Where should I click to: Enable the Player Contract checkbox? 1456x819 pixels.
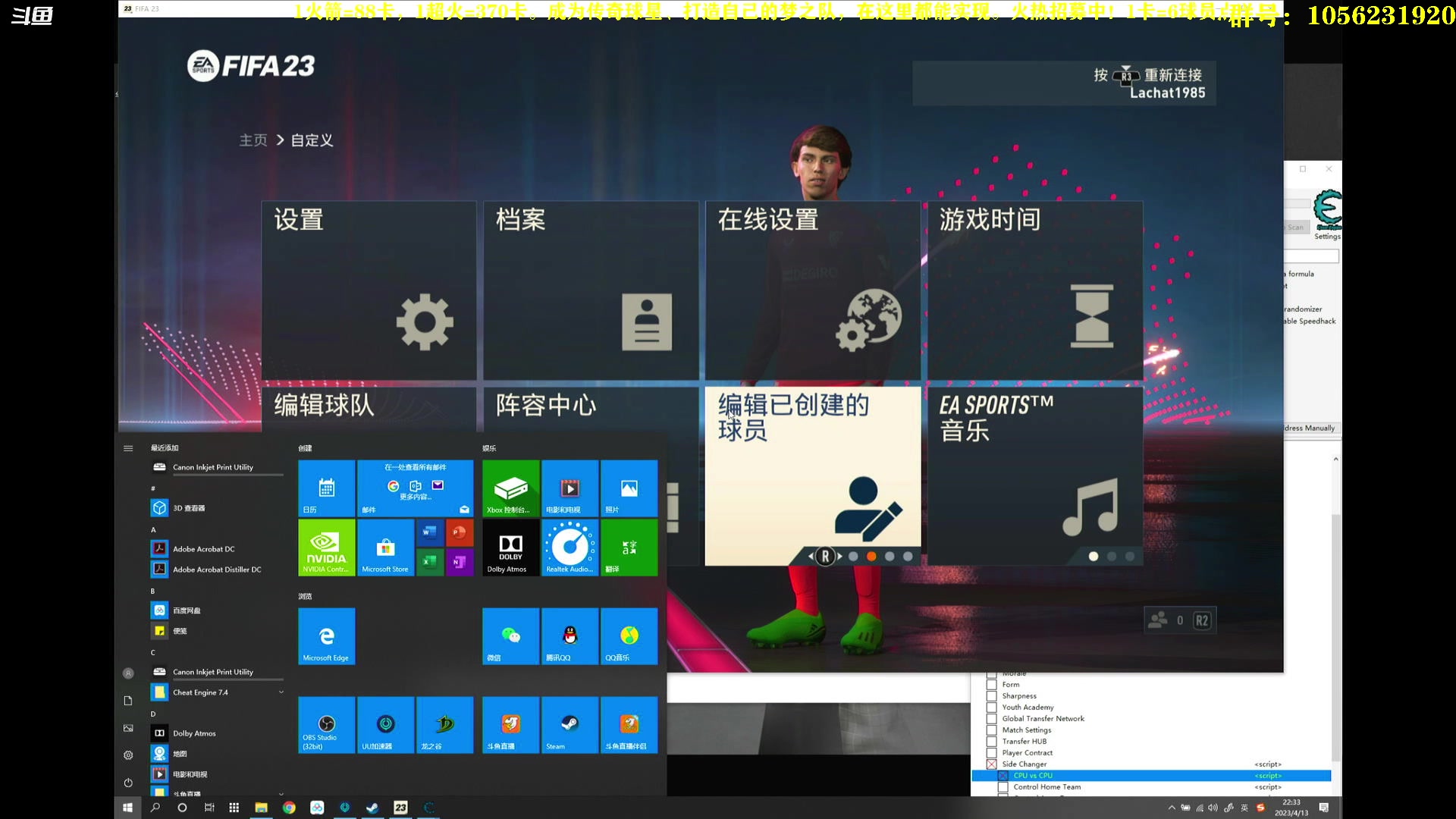point(991,752)
